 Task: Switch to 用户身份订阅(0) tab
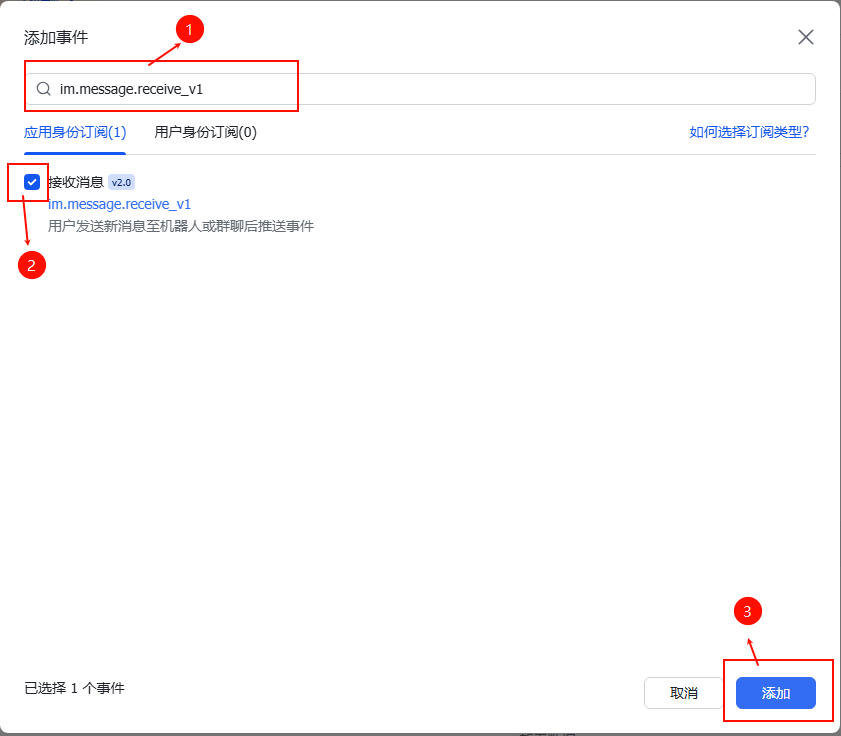point(205,132)
